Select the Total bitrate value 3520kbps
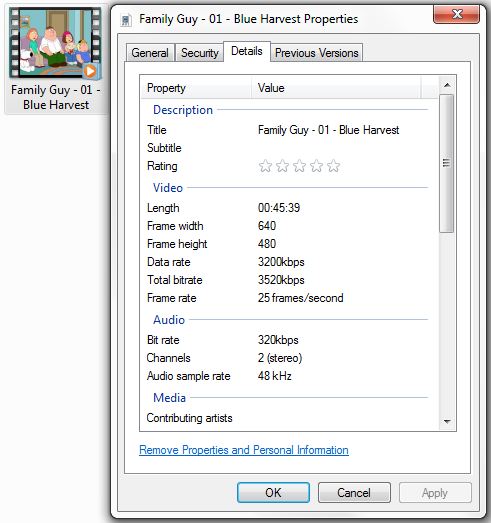This screenshot has width=491, height=523. tap(281, 280)
